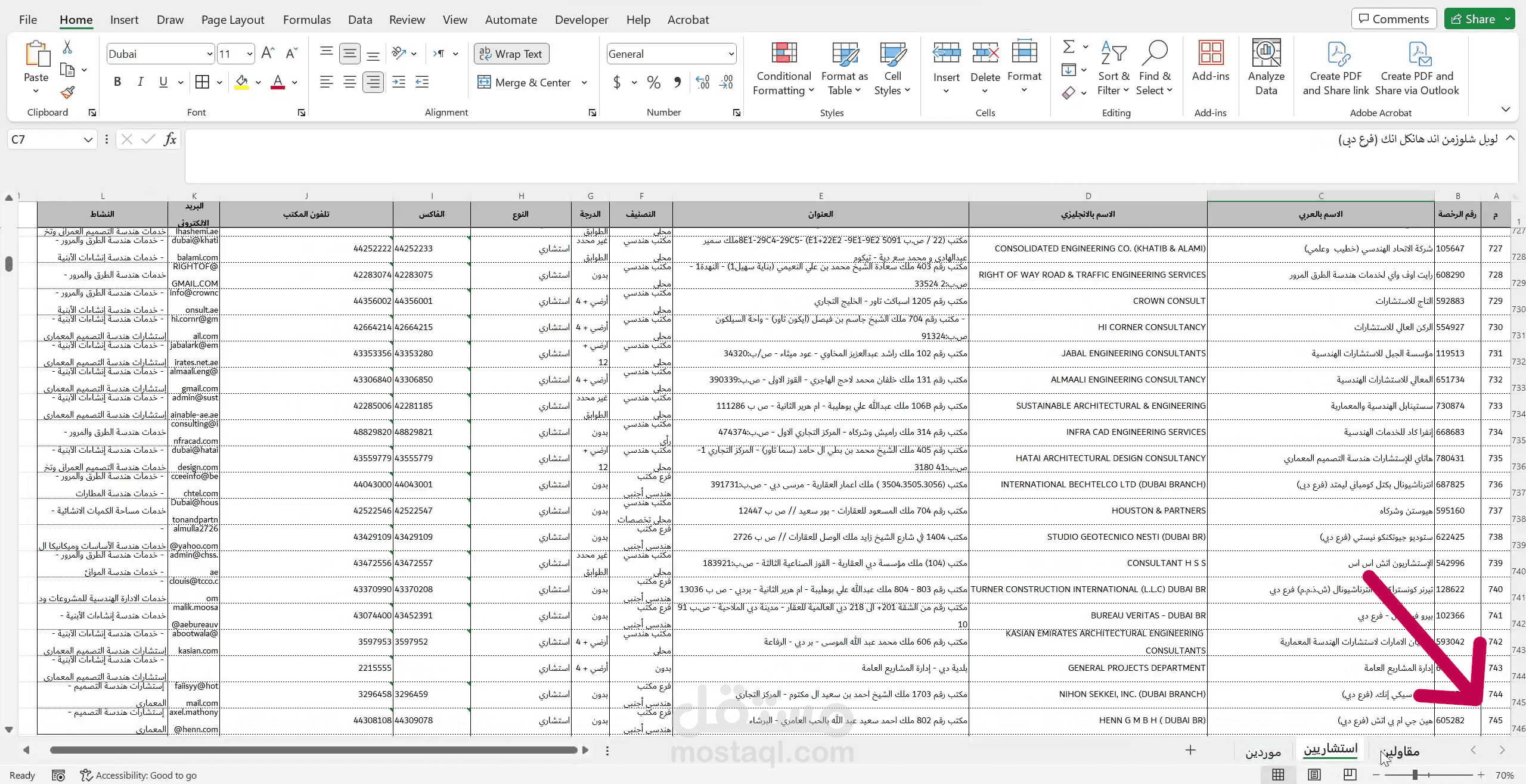Click the Borders grid icon
Image resolution: width=1526 pixels, height=784 pixels.
coord(202,82)
